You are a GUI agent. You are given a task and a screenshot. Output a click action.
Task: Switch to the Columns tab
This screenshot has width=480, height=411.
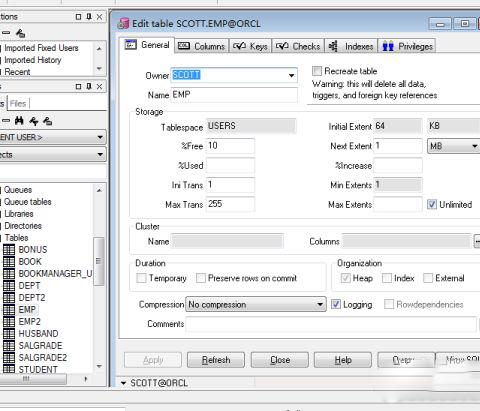(201, 46)
